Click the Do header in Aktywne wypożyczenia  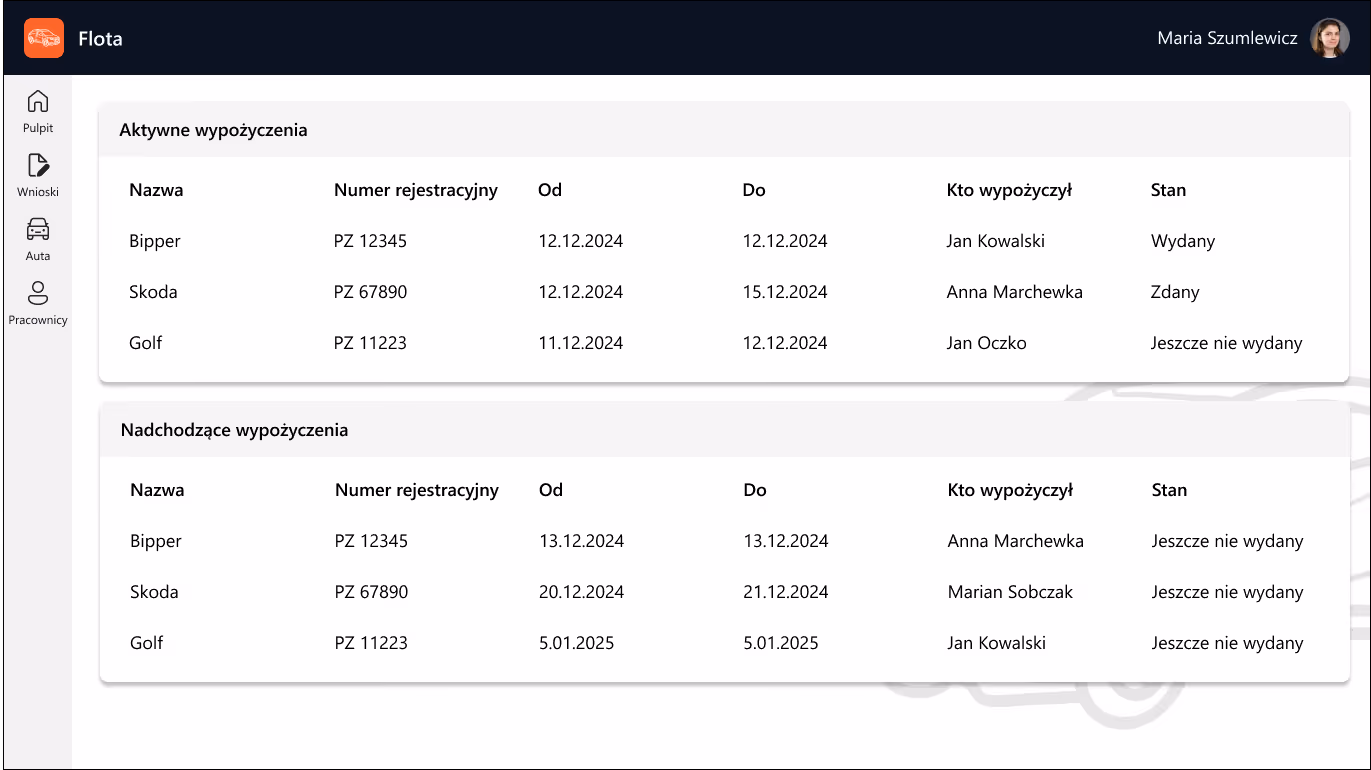point(754,190)
